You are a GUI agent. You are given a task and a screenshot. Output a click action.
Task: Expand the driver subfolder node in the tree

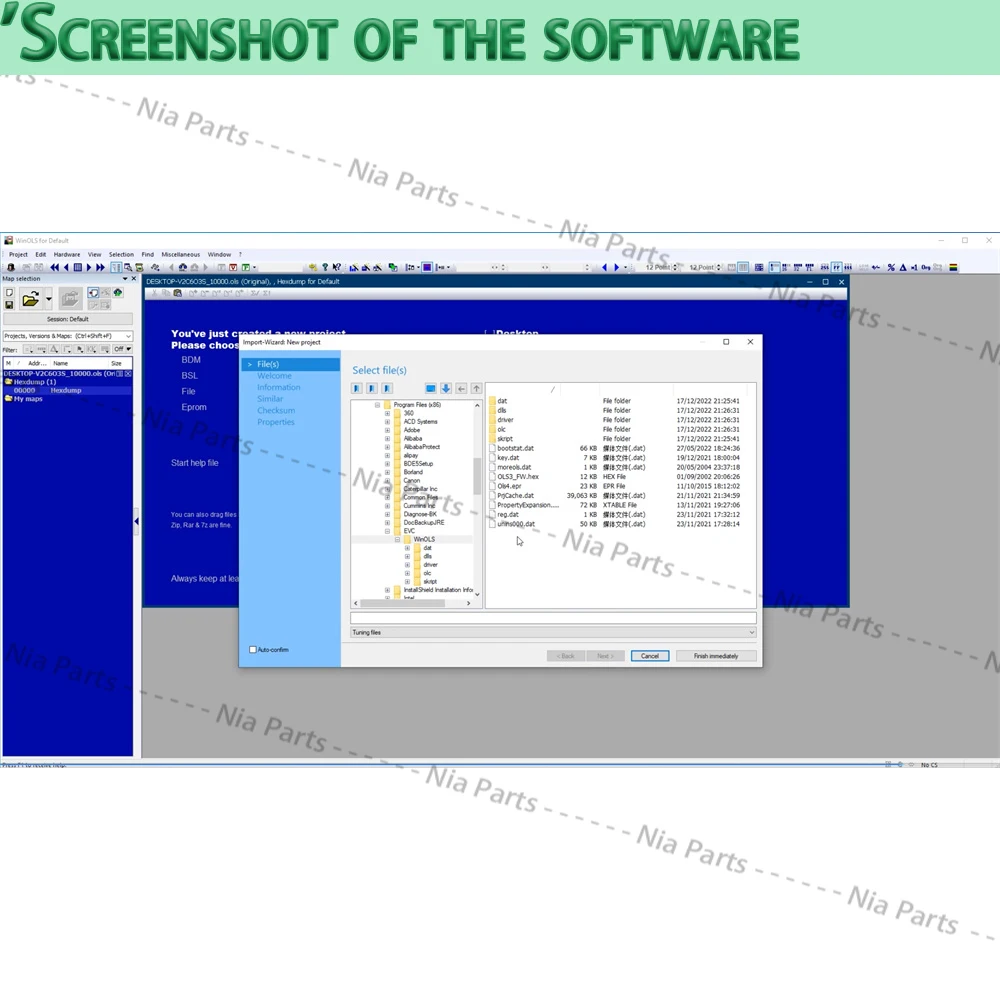pos(408,564)
